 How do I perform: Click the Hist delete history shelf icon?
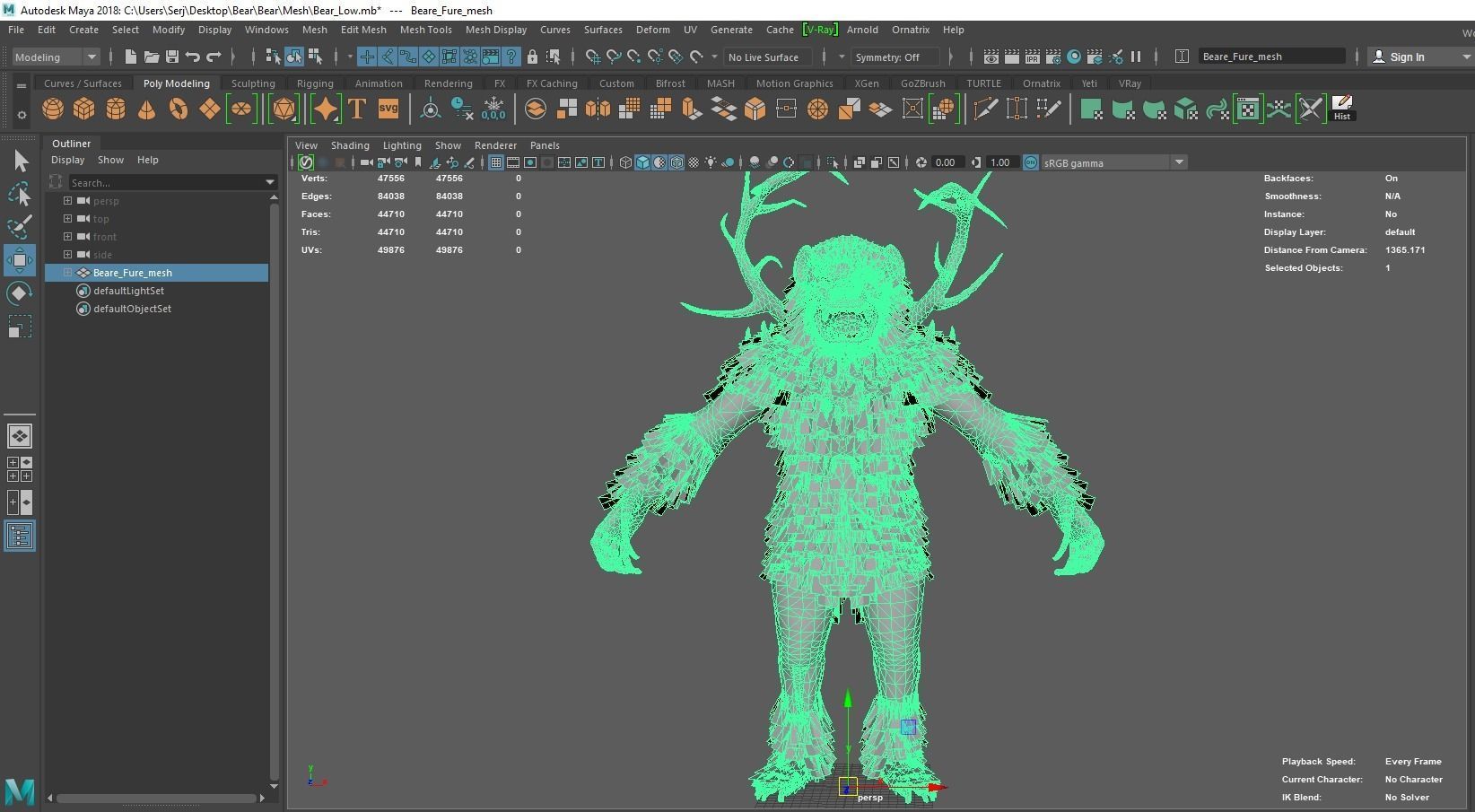(x=1342, y=109)
